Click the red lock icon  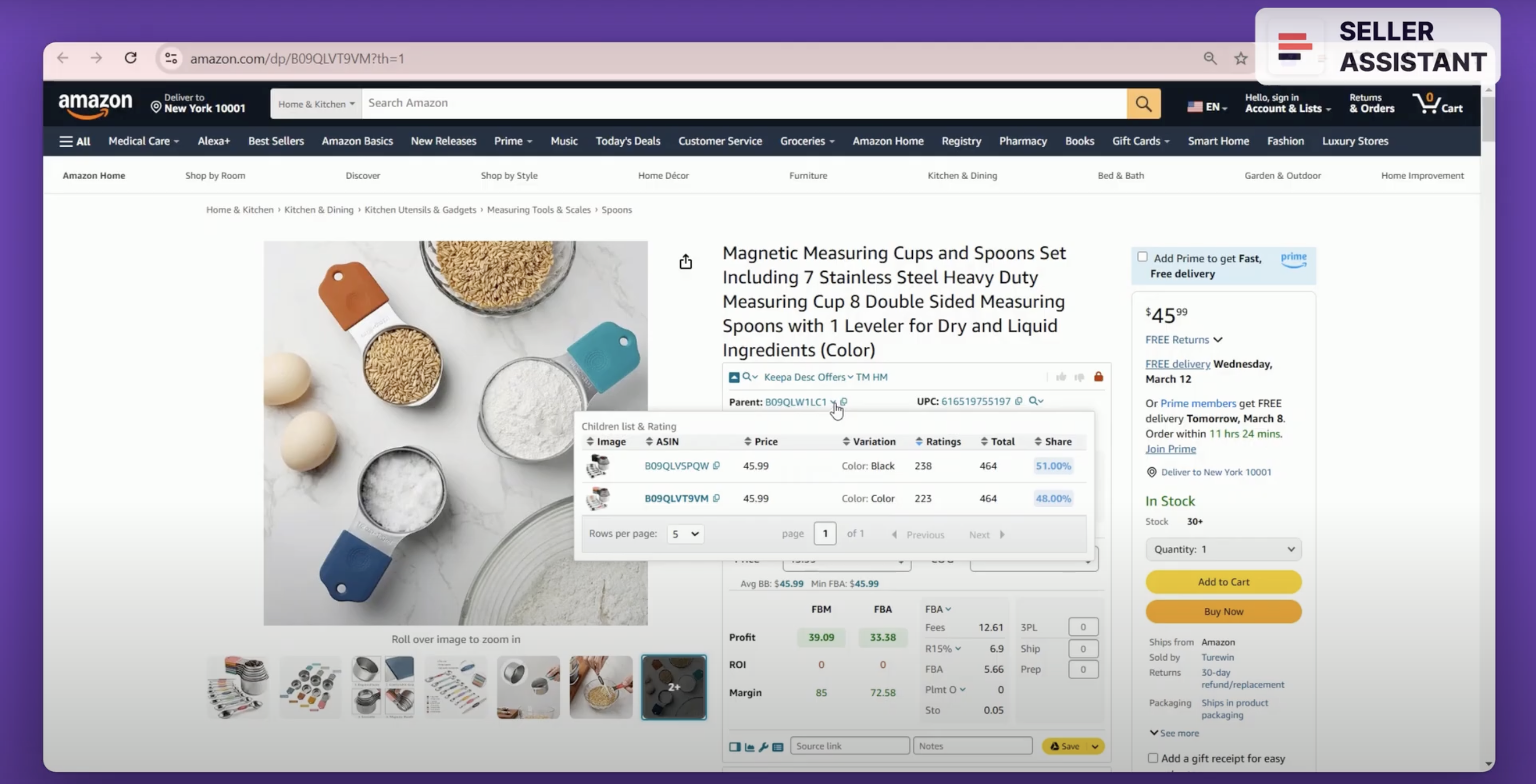coord(1098,377)
